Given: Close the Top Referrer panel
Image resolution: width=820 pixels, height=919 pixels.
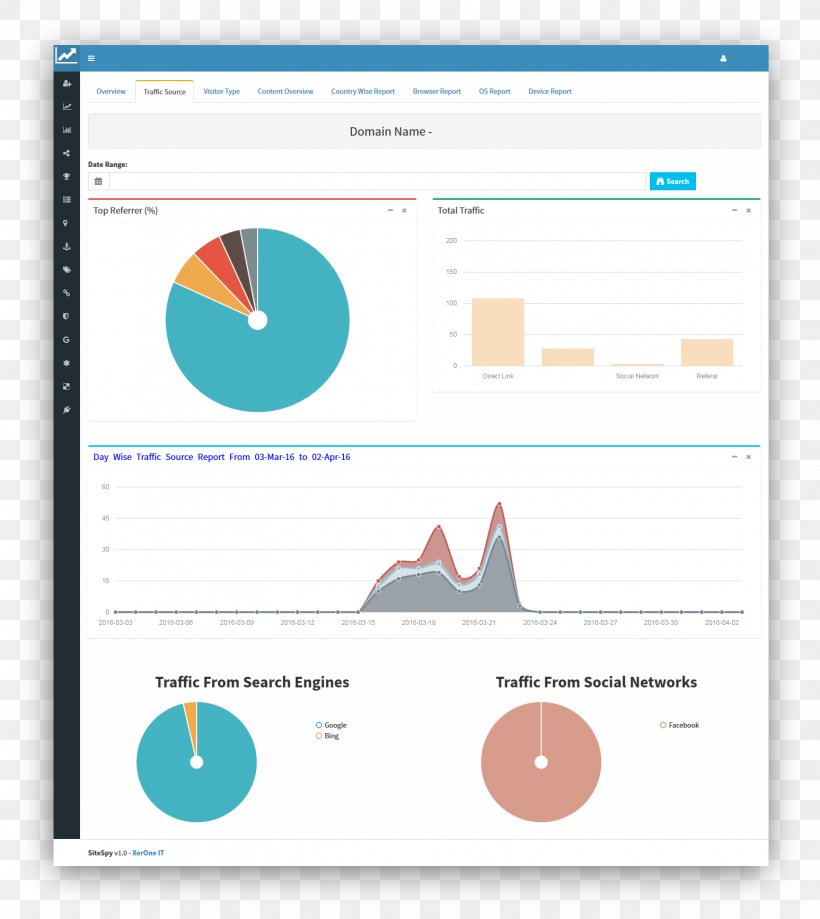Looking at the screenshot, I should [x=404, y=210].
